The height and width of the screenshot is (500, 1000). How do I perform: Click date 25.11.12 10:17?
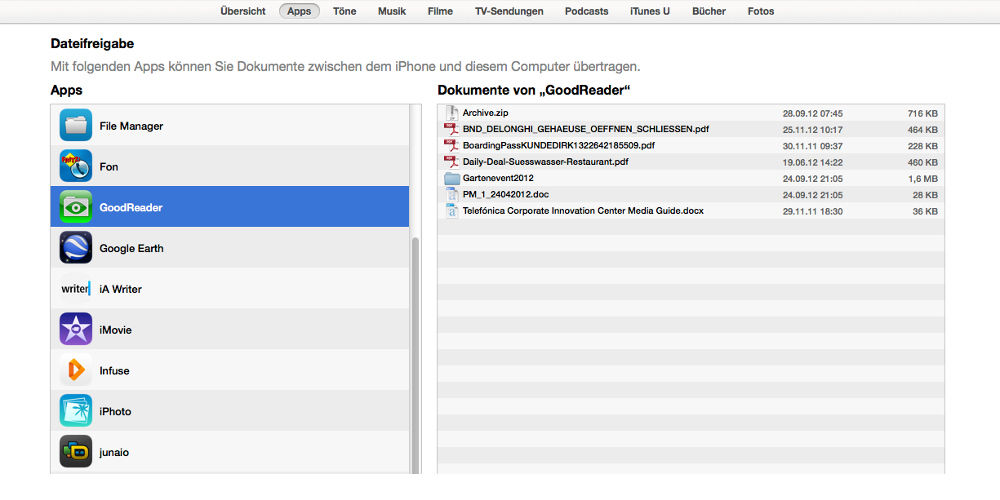pyautogui.click(x=812, y=130)
